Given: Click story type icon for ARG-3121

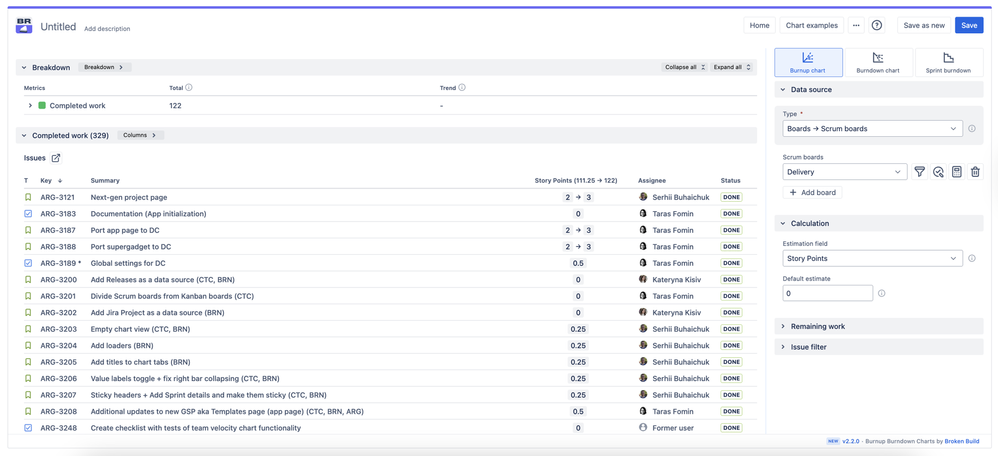Looking at the screenshot, I should tap(28, 197).
